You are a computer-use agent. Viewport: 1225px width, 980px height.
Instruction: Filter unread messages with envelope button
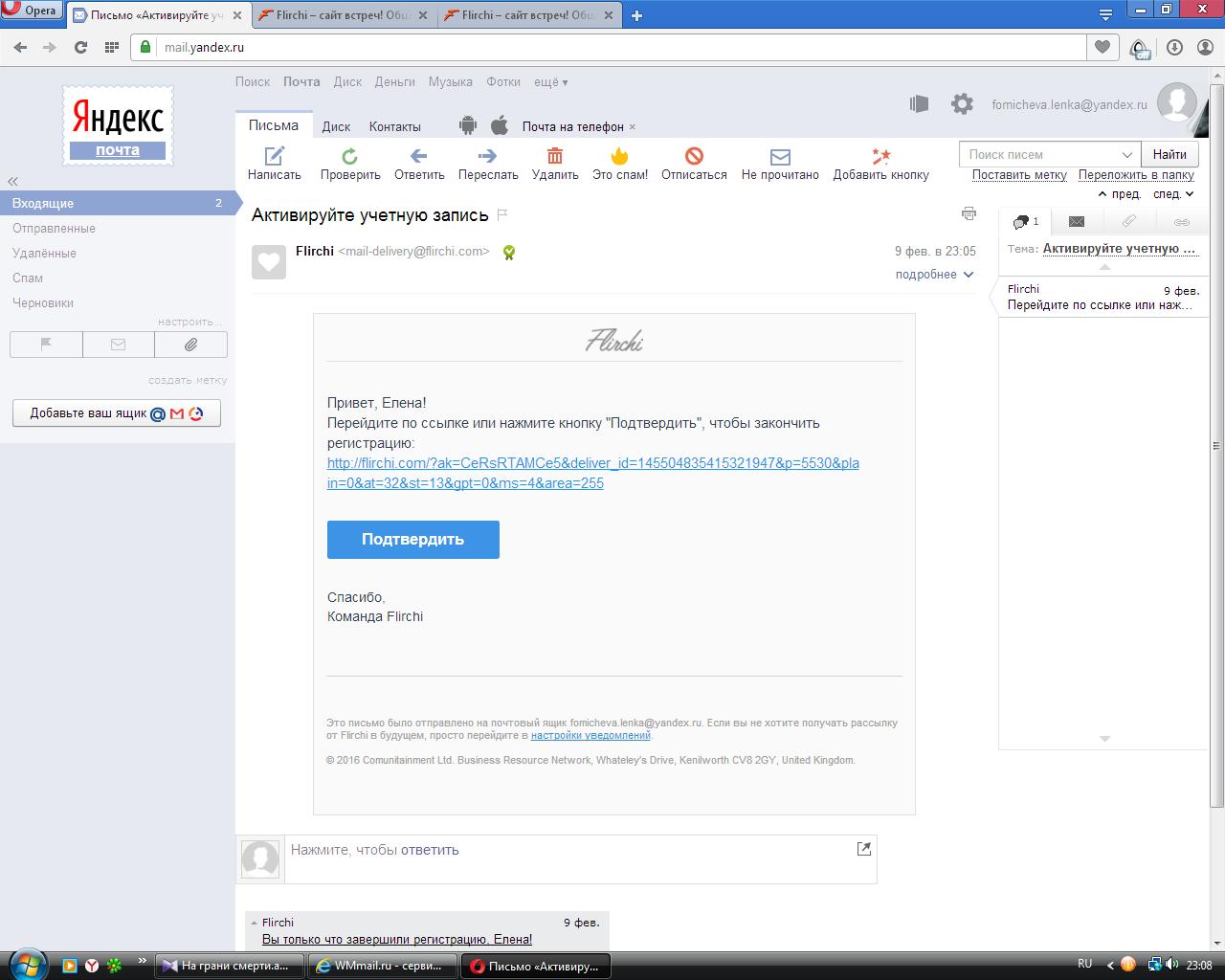(x=119, y=345)
